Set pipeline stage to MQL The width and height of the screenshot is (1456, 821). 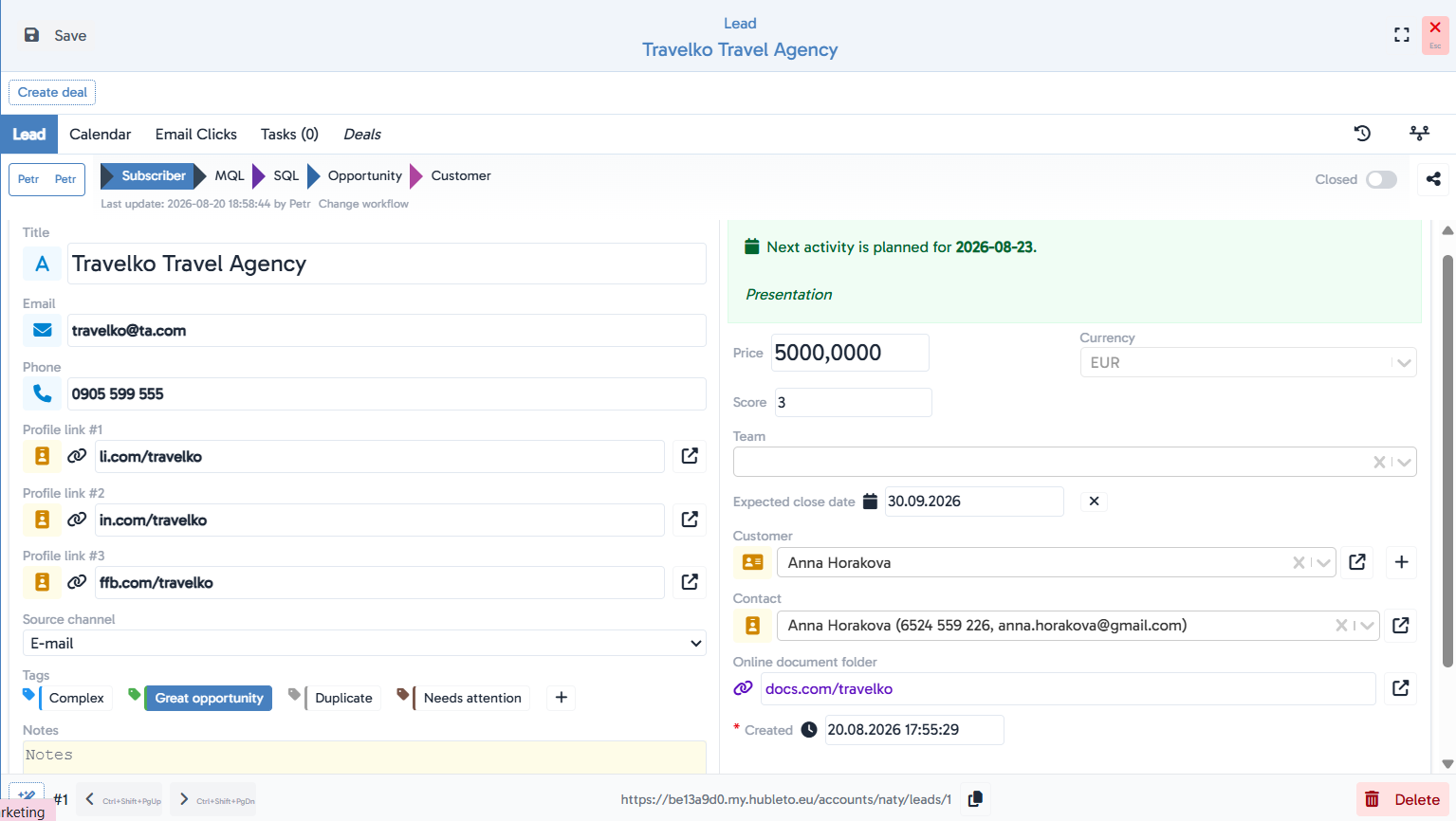230,175
